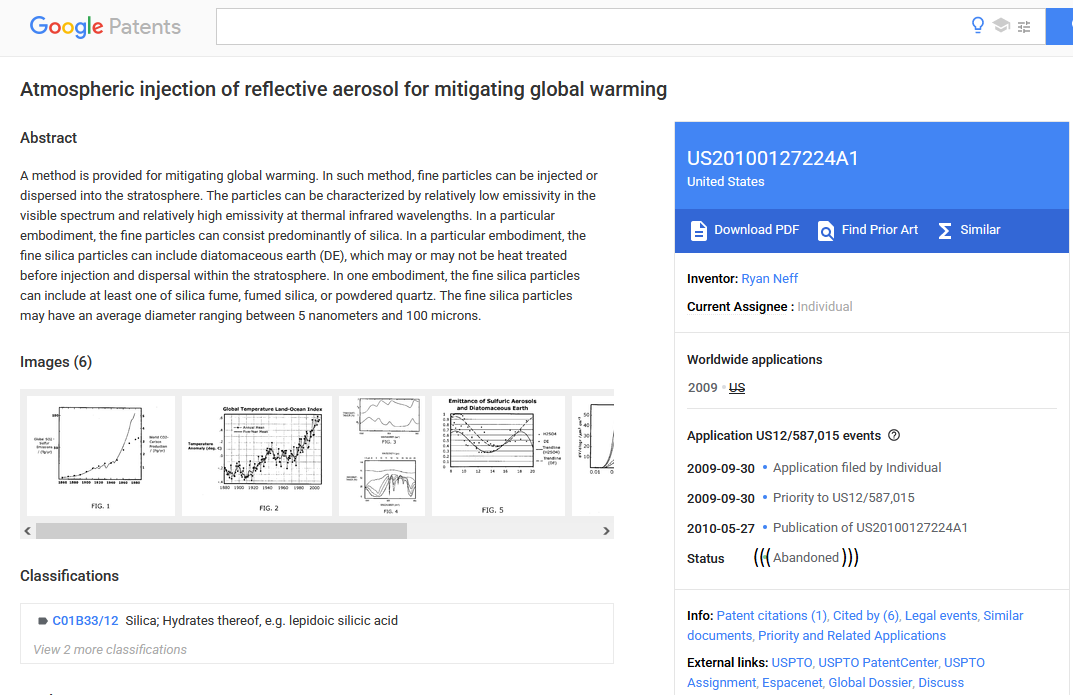Image resolution: width=1073 pixels, height=695 pixels.
Task: Open USPTO Assignment link
Action: pyautogui.click(x=964, y=662)
